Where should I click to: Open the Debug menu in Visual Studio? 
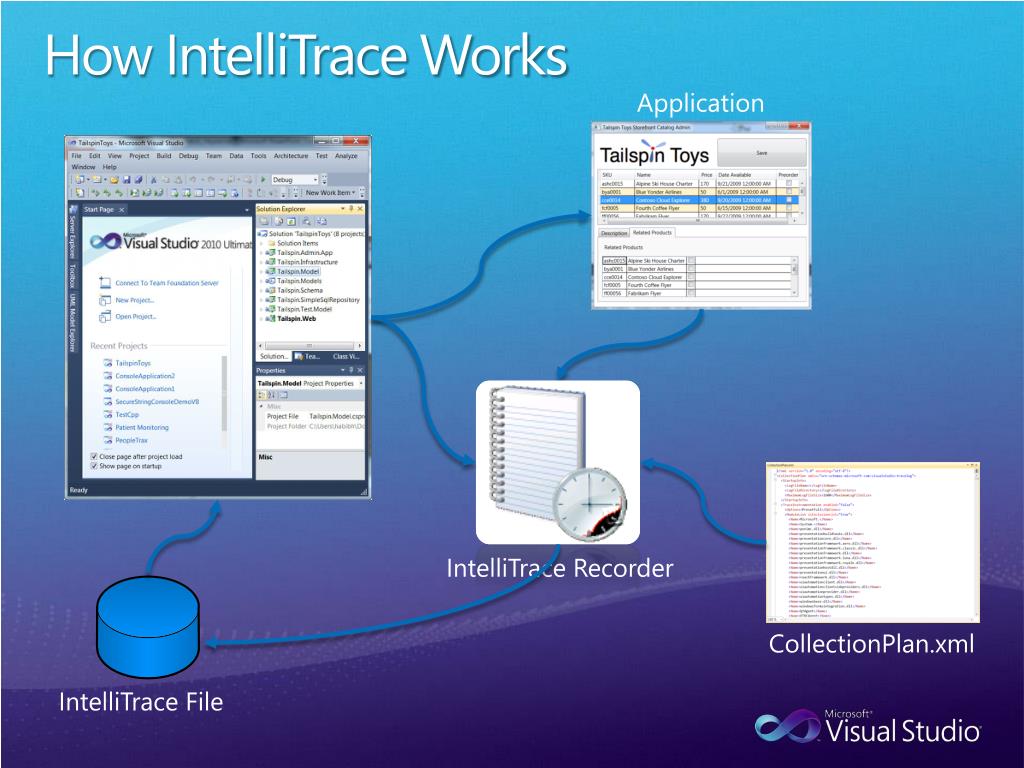[188, 156]
